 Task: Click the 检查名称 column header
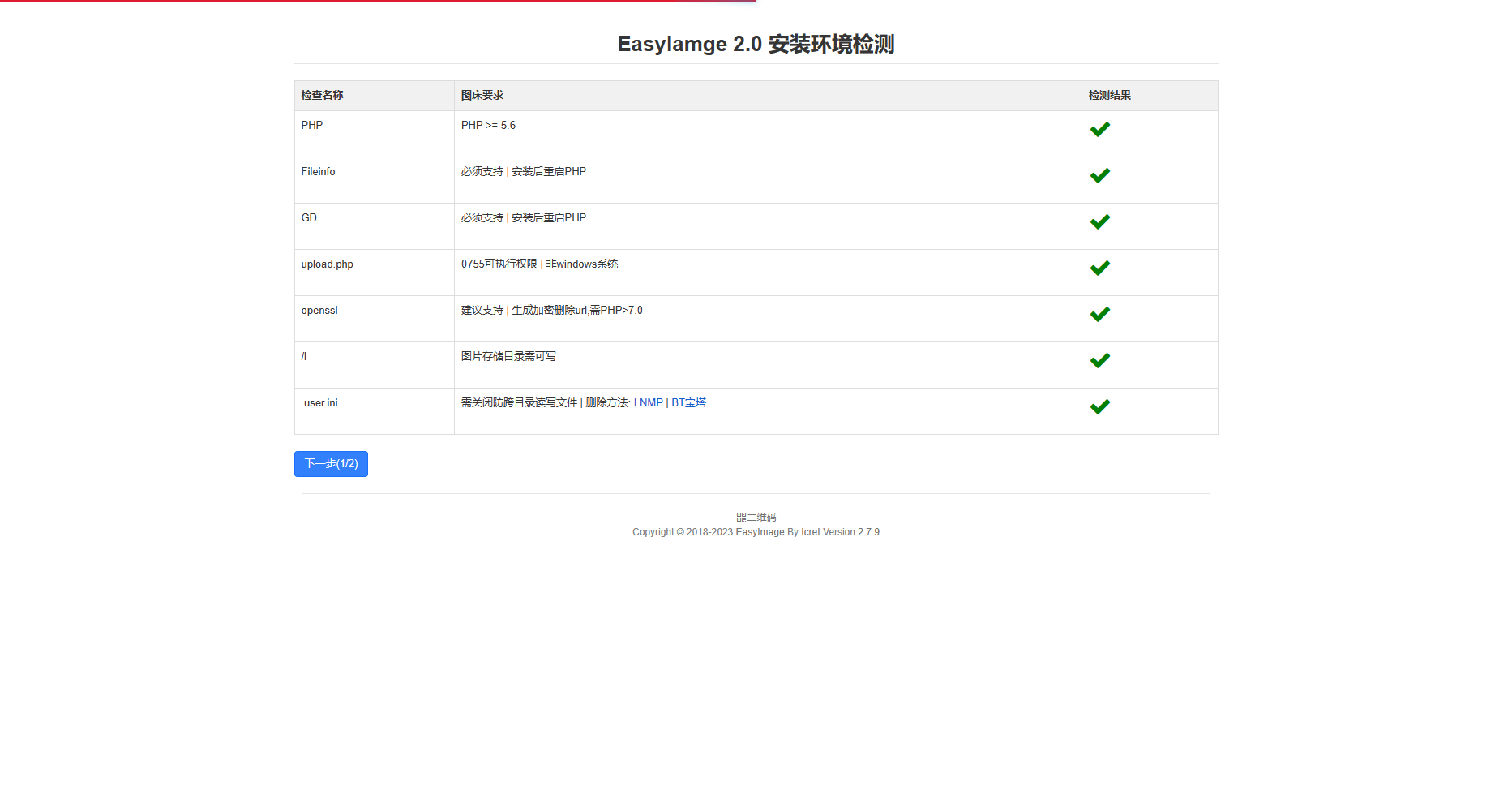pos(375,96)
